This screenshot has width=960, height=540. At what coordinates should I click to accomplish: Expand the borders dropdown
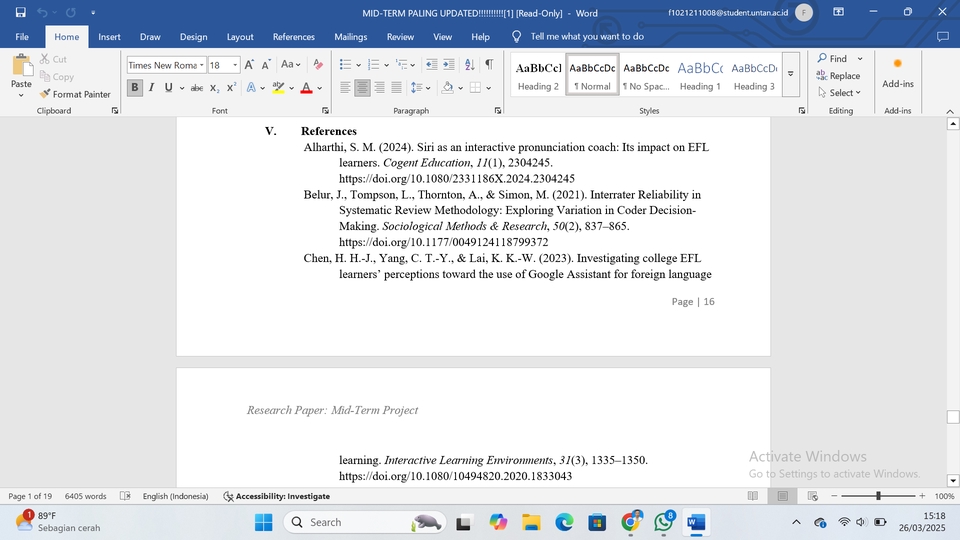[x=489, y=88]
